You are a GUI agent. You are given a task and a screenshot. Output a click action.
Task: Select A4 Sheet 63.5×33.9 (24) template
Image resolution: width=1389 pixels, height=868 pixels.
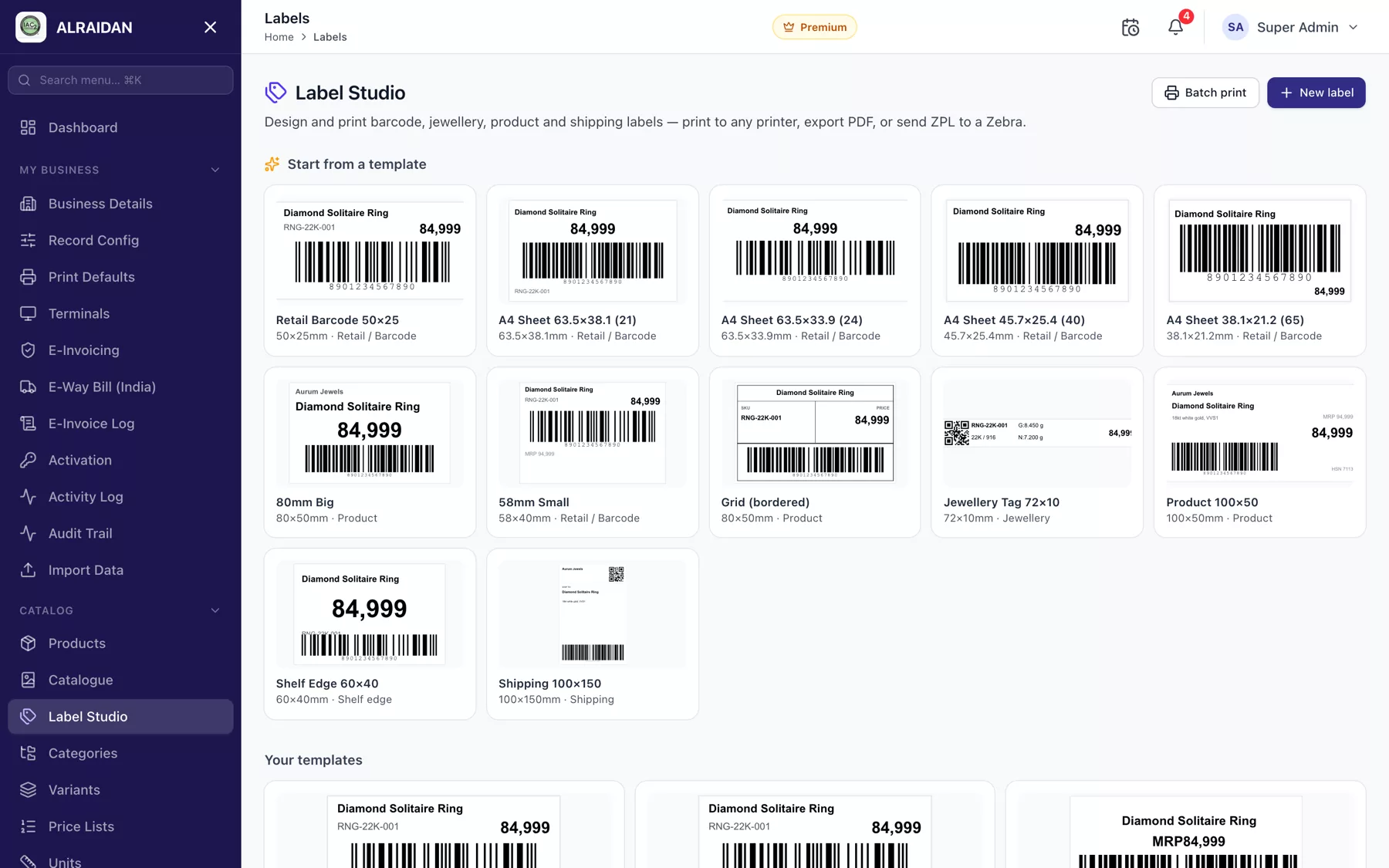click(815, 270)
